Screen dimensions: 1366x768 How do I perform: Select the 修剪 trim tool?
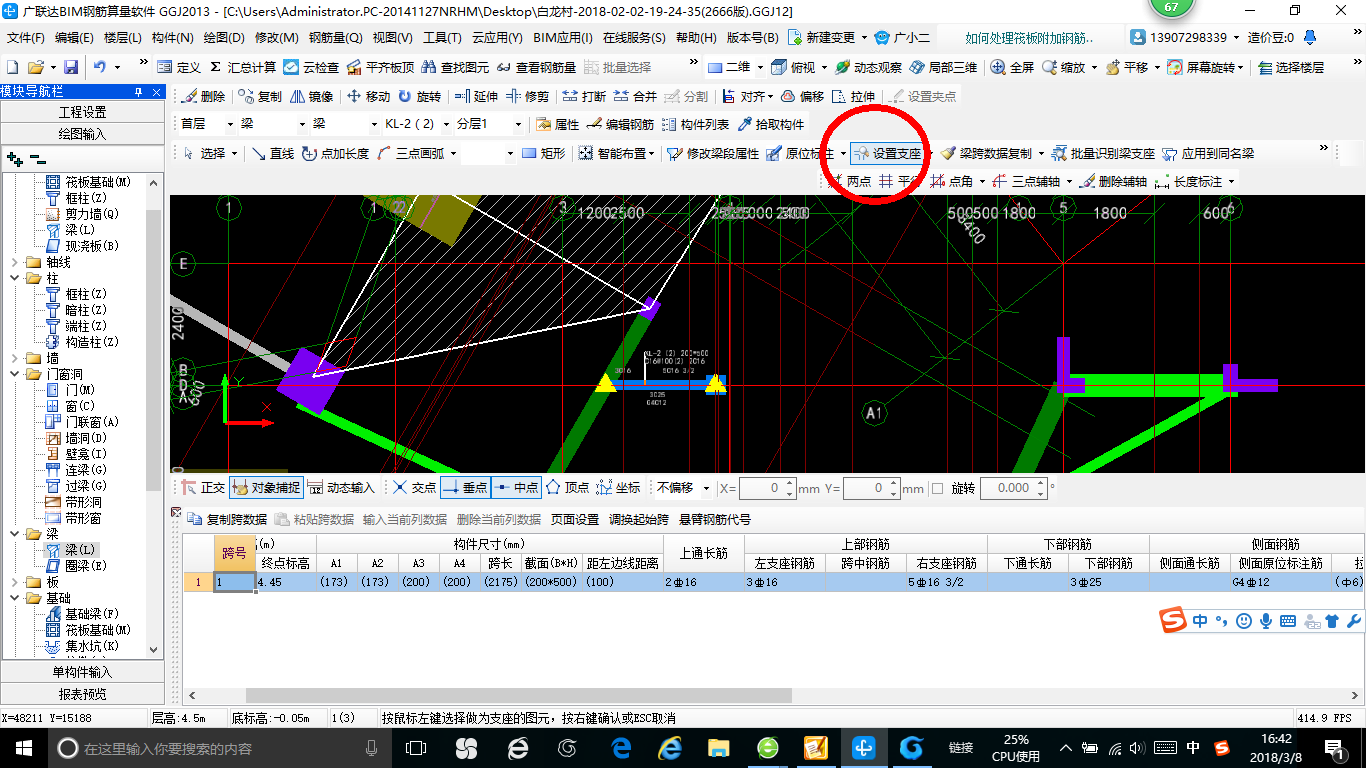(x=527, y=97)
